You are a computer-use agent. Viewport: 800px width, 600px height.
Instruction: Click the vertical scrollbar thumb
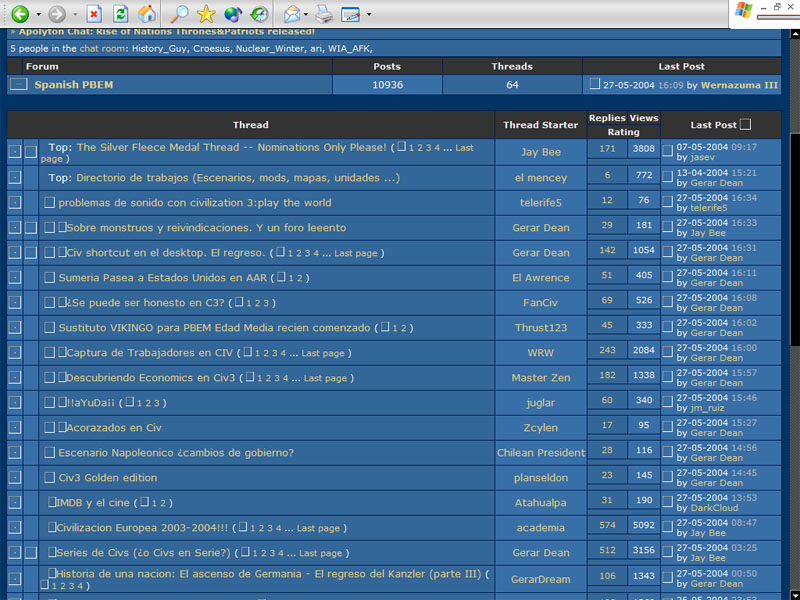tap(794, 241)
